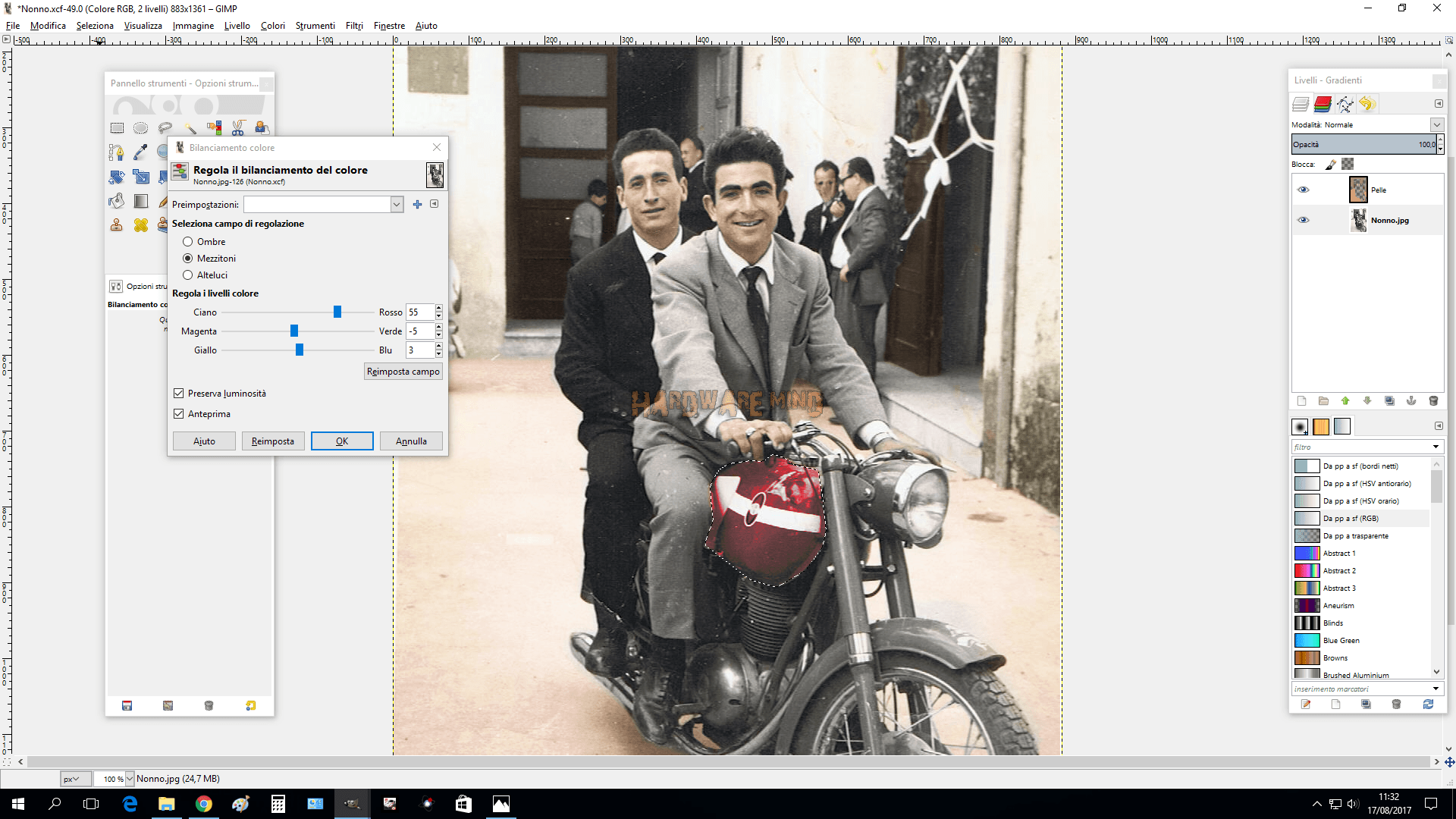This screenshot has width=1456, height=819.
Task: Select the Rotate tool
Action: (116, 177)
